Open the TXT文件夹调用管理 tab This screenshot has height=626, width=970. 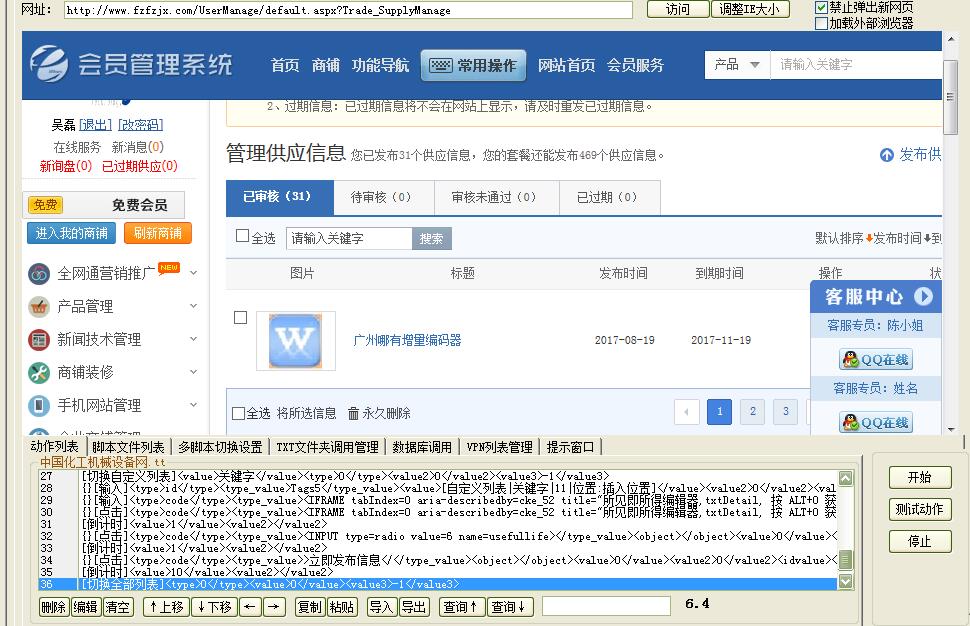[x=327, y=447]
